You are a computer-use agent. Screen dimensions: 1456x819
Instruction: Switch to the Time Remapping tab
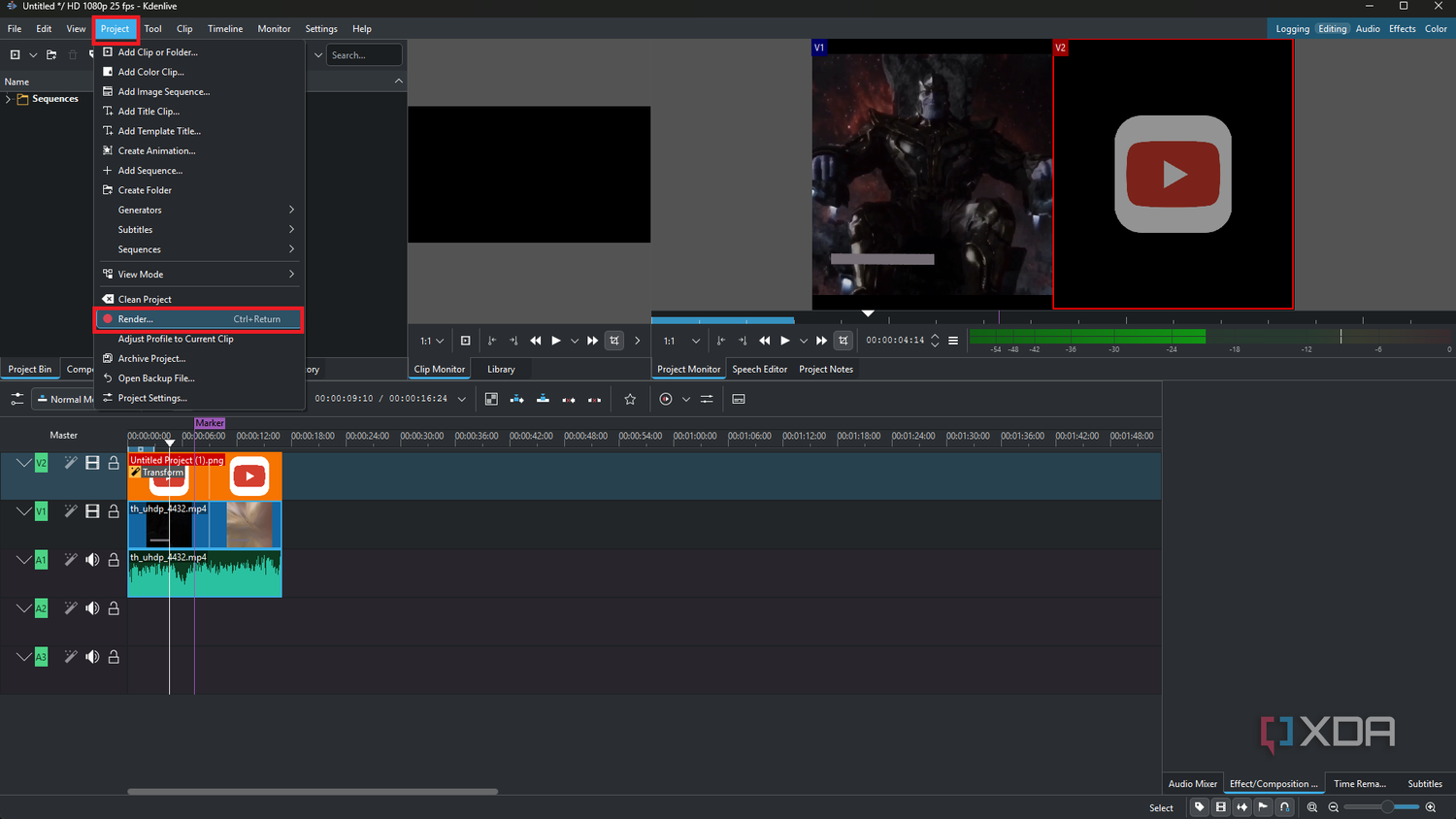1360,783
